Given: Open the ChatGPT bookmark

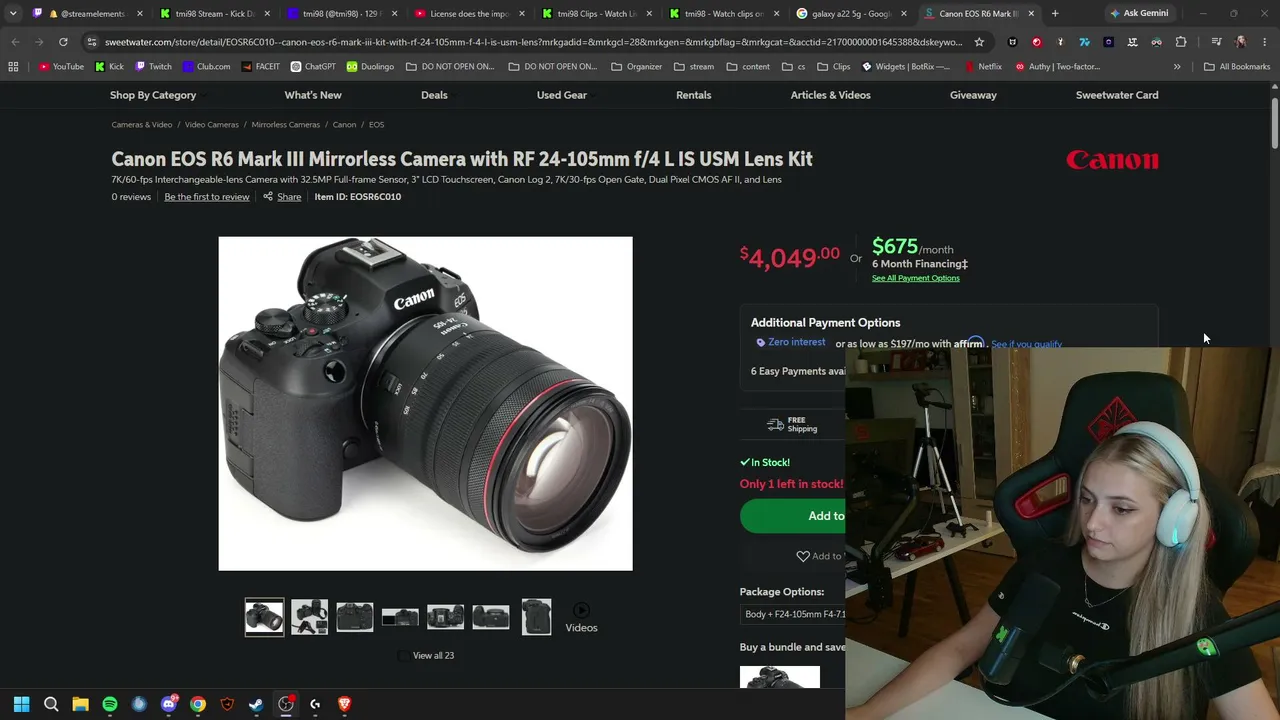Looking at the screenshot, I should (x=313, y=67).
